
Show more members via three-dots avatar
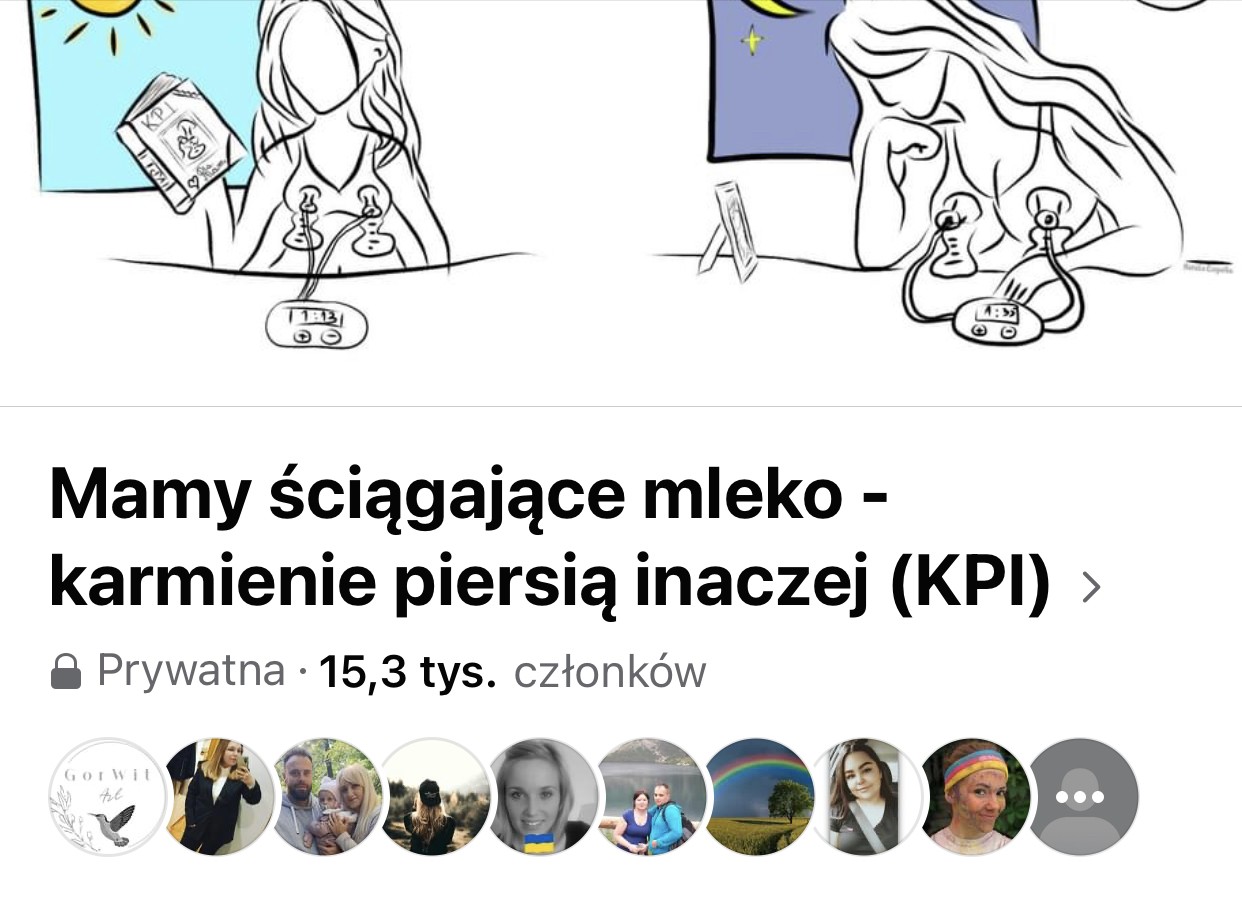[1084, 797]
